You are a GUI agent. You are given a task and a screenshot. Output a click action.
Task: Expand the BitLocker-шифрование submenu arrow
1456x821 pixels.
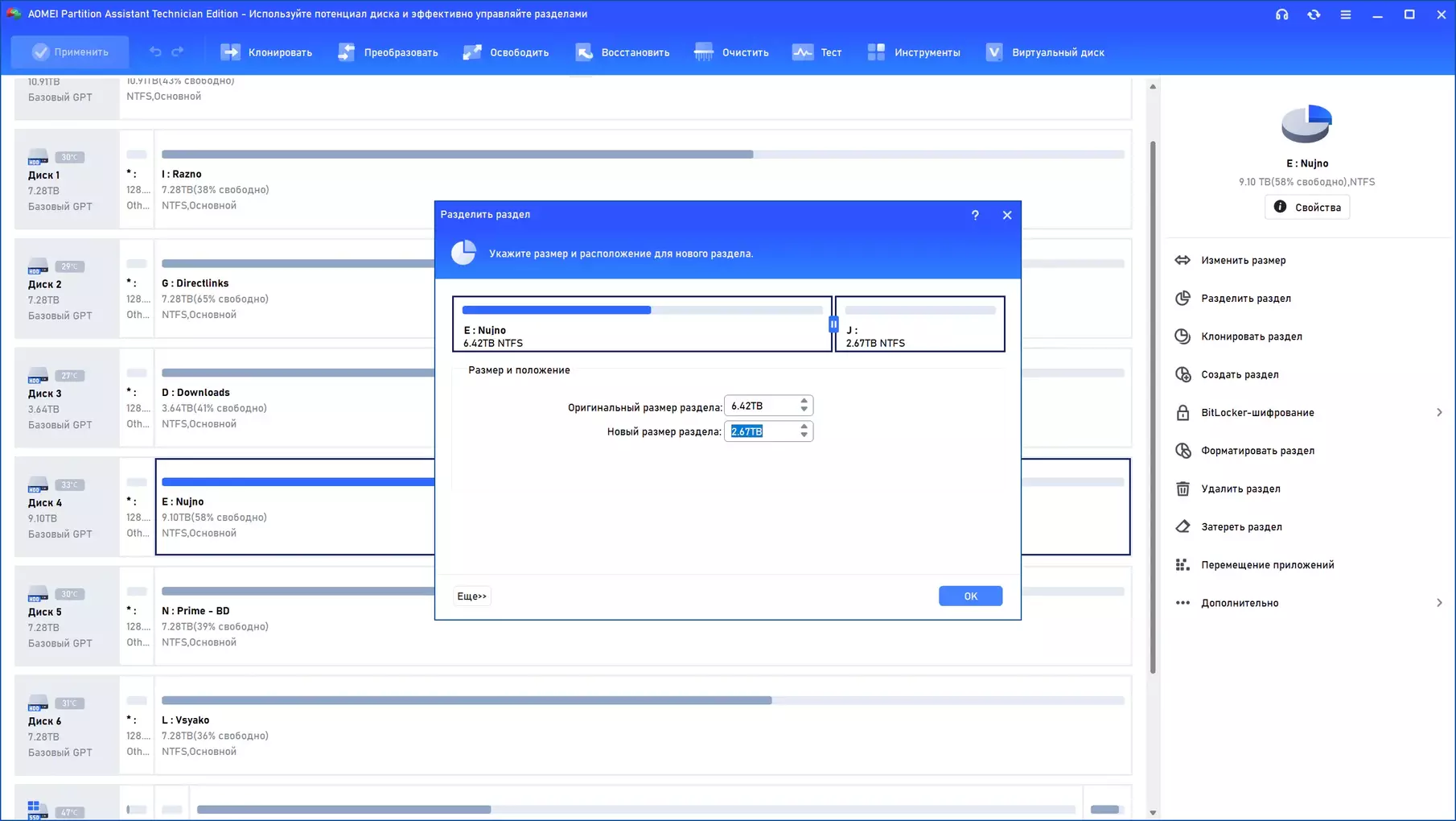point(1439,413)
